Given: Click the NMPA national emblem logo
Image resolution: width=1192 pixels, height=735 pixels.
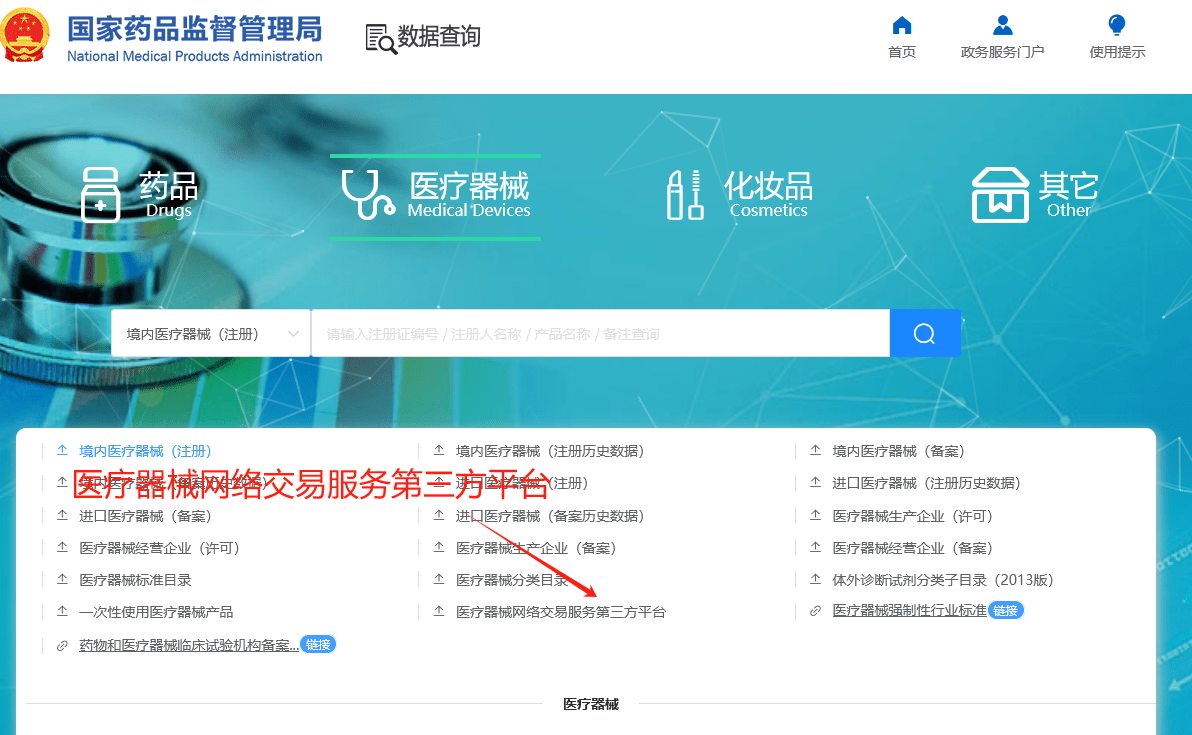Looking at the screenshot, I should (x=26, y=34).
